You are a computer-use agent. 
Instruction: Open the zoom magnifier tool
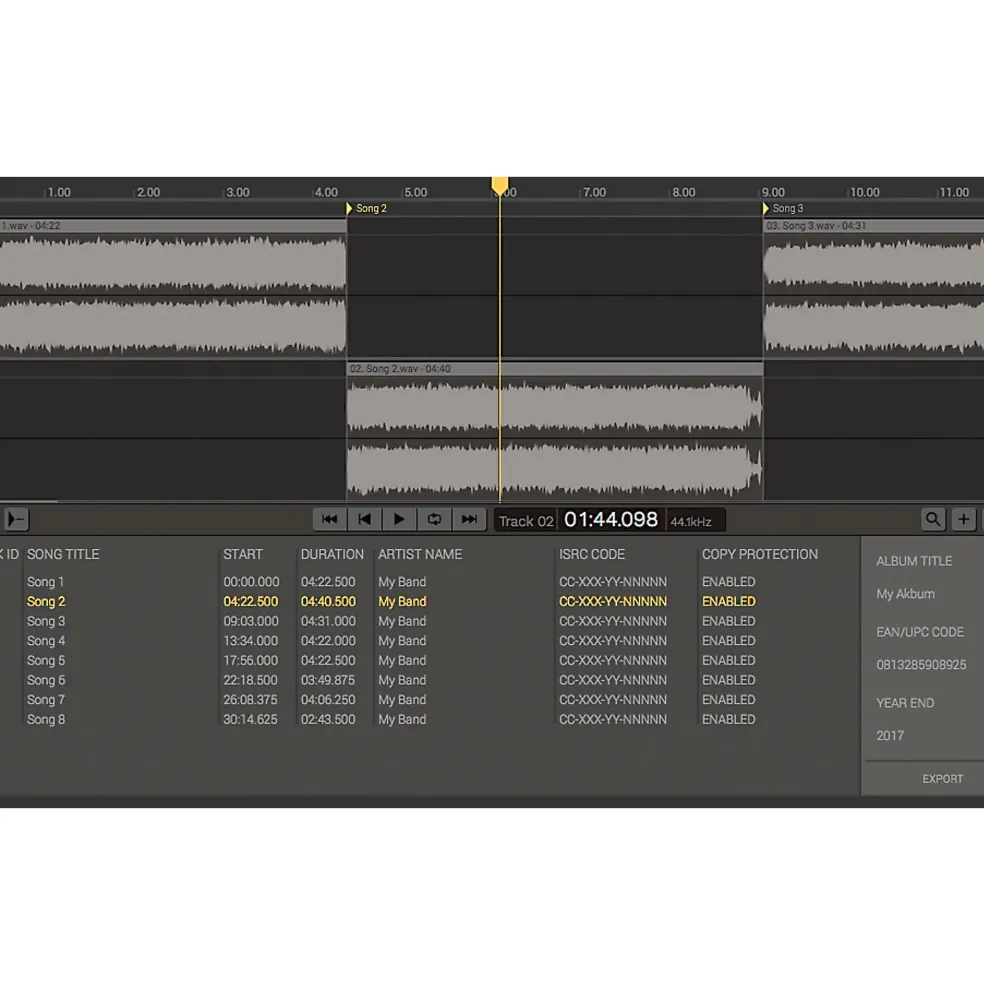[x=933, y=520]
